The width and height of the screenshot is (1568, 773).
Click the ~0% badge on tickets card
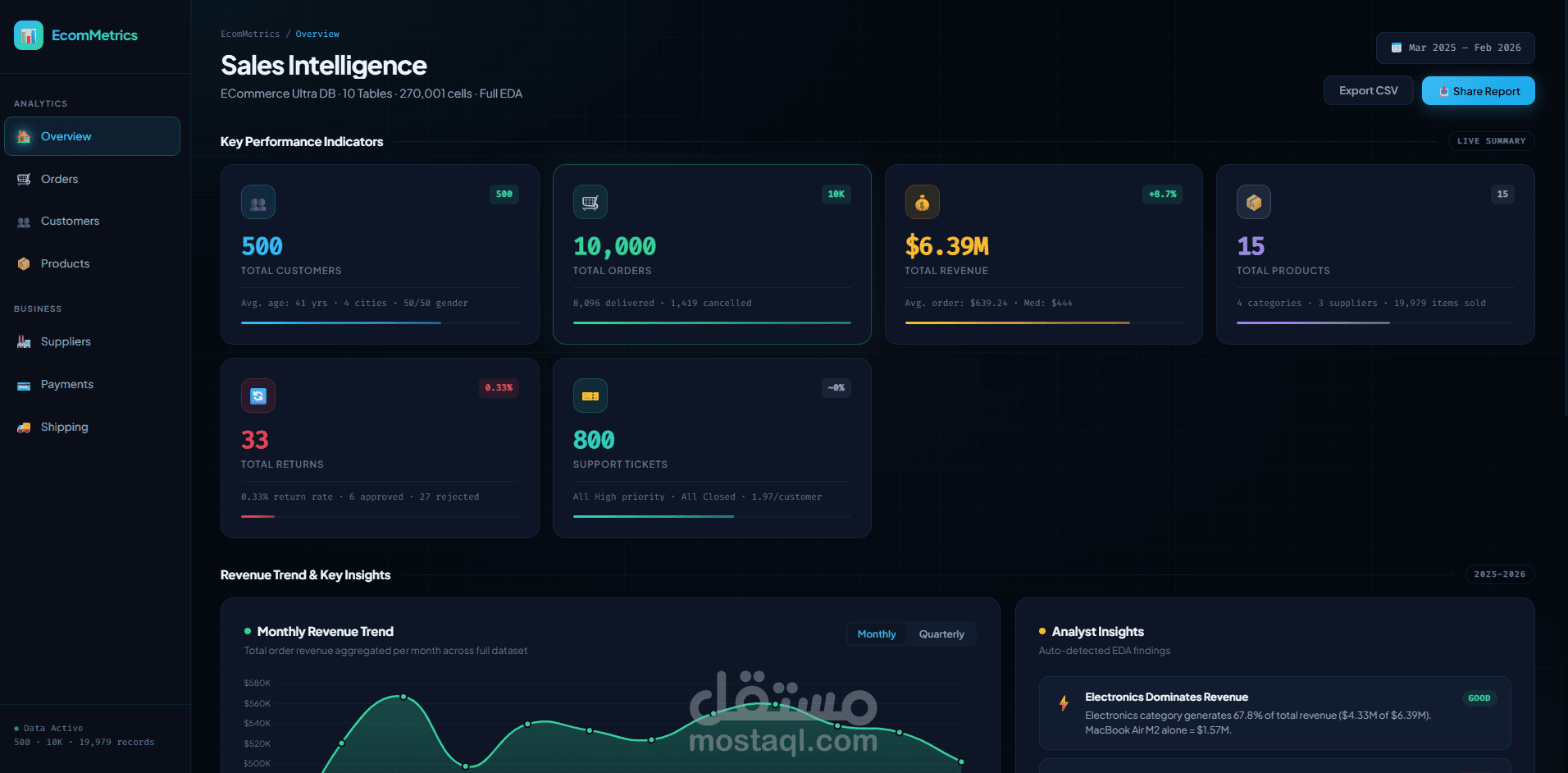[x=836, y=388]
